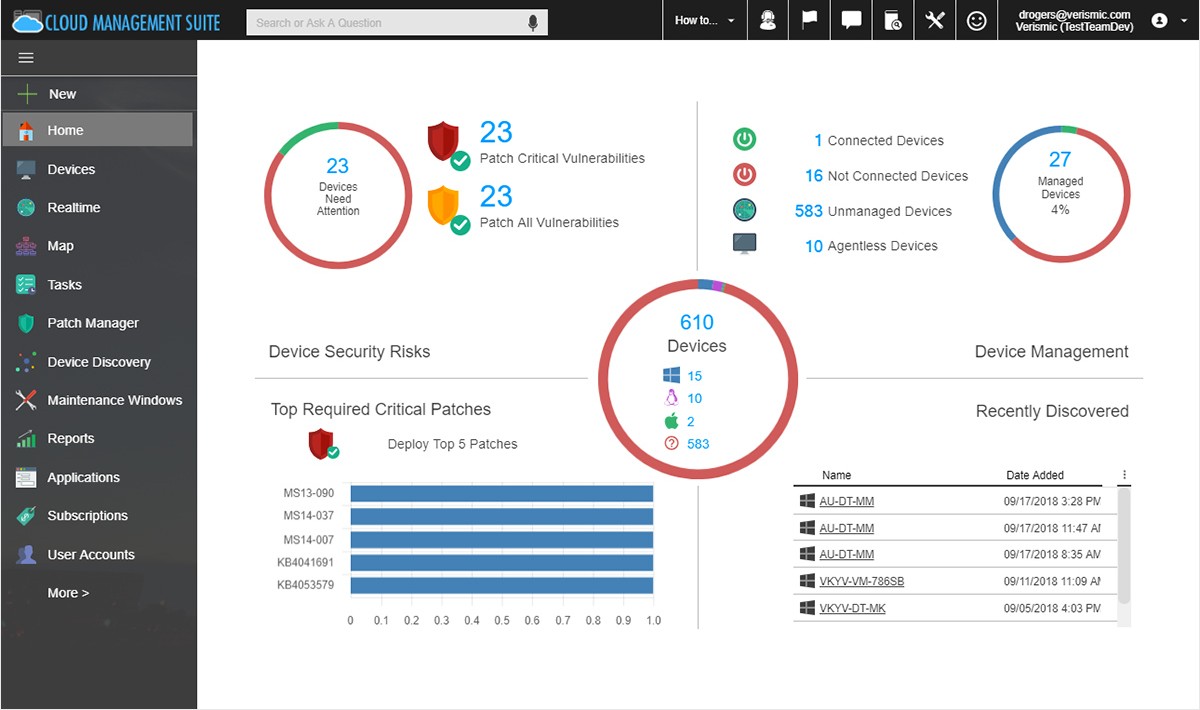Click the Agentless Devices monitor icon
This screenshot has height=710, width=1200.
(744, 243)
